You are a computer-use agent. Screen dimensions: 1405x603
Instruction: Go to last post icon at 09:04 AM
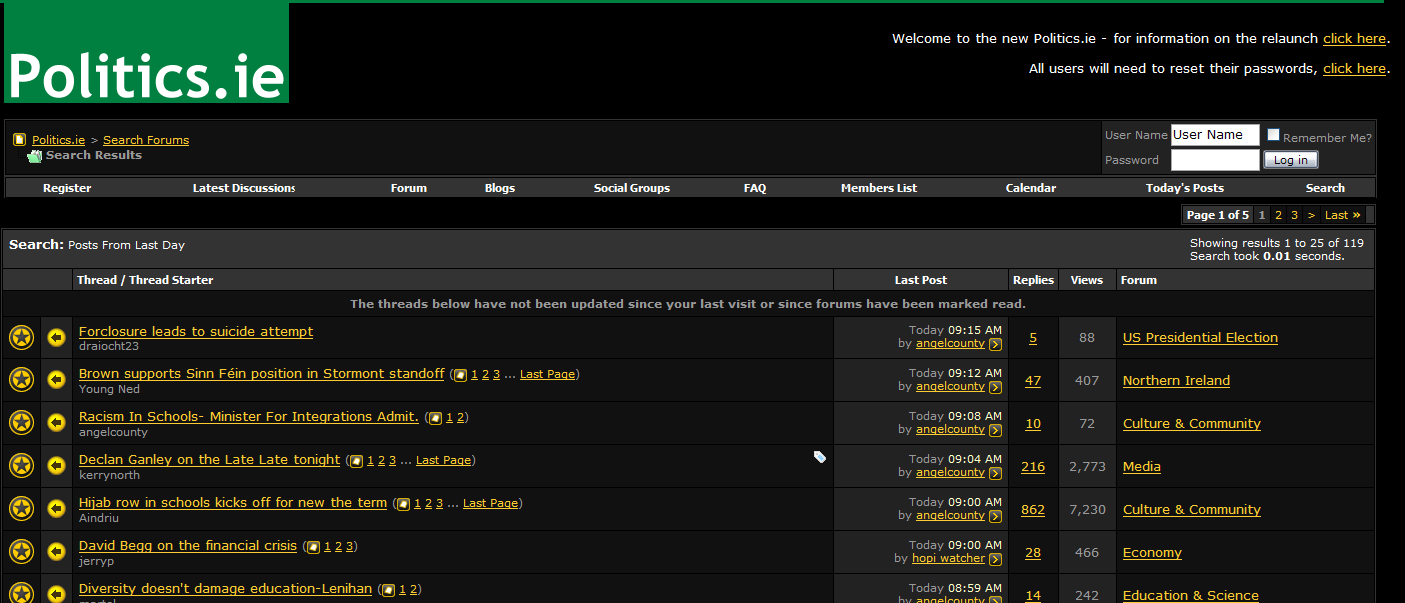tap(995, 473)
